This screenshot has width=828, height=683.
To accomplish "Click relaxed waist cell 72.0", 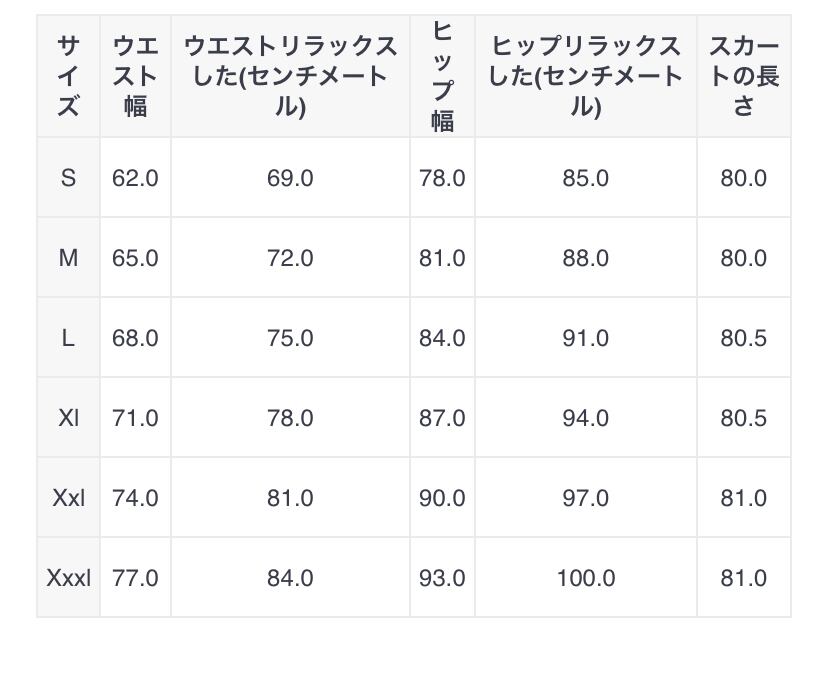I will pos(290,258).
